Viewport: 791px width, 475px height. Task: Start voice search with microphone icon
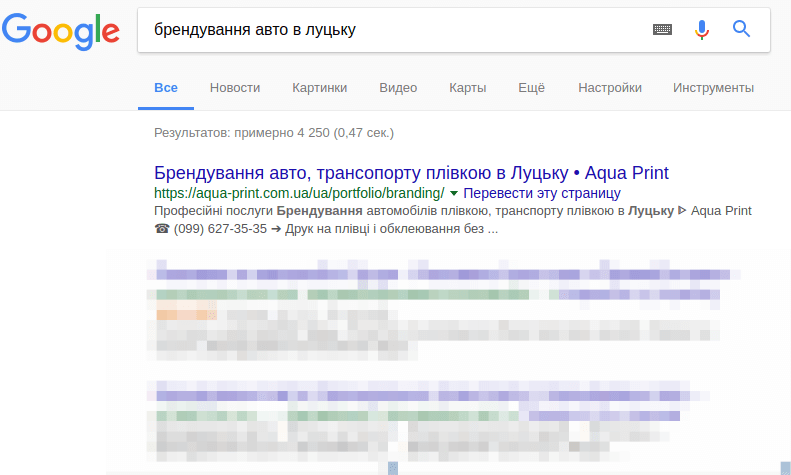point(702,30)
